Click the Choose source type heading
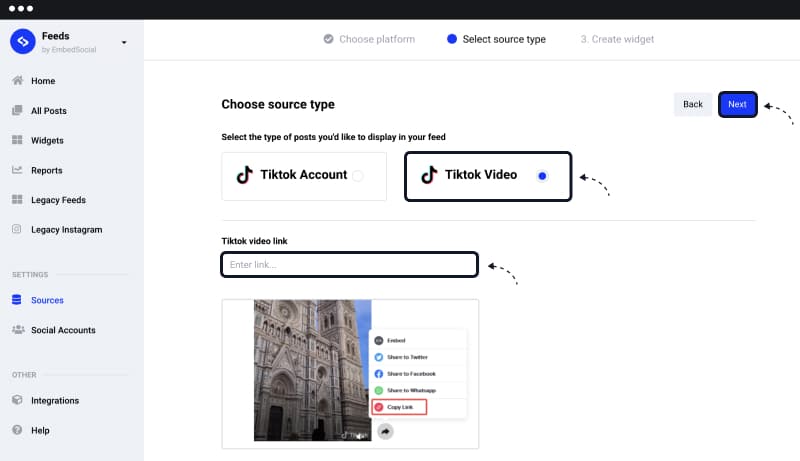Screen dimensions: 800x461 click(278, 104)
